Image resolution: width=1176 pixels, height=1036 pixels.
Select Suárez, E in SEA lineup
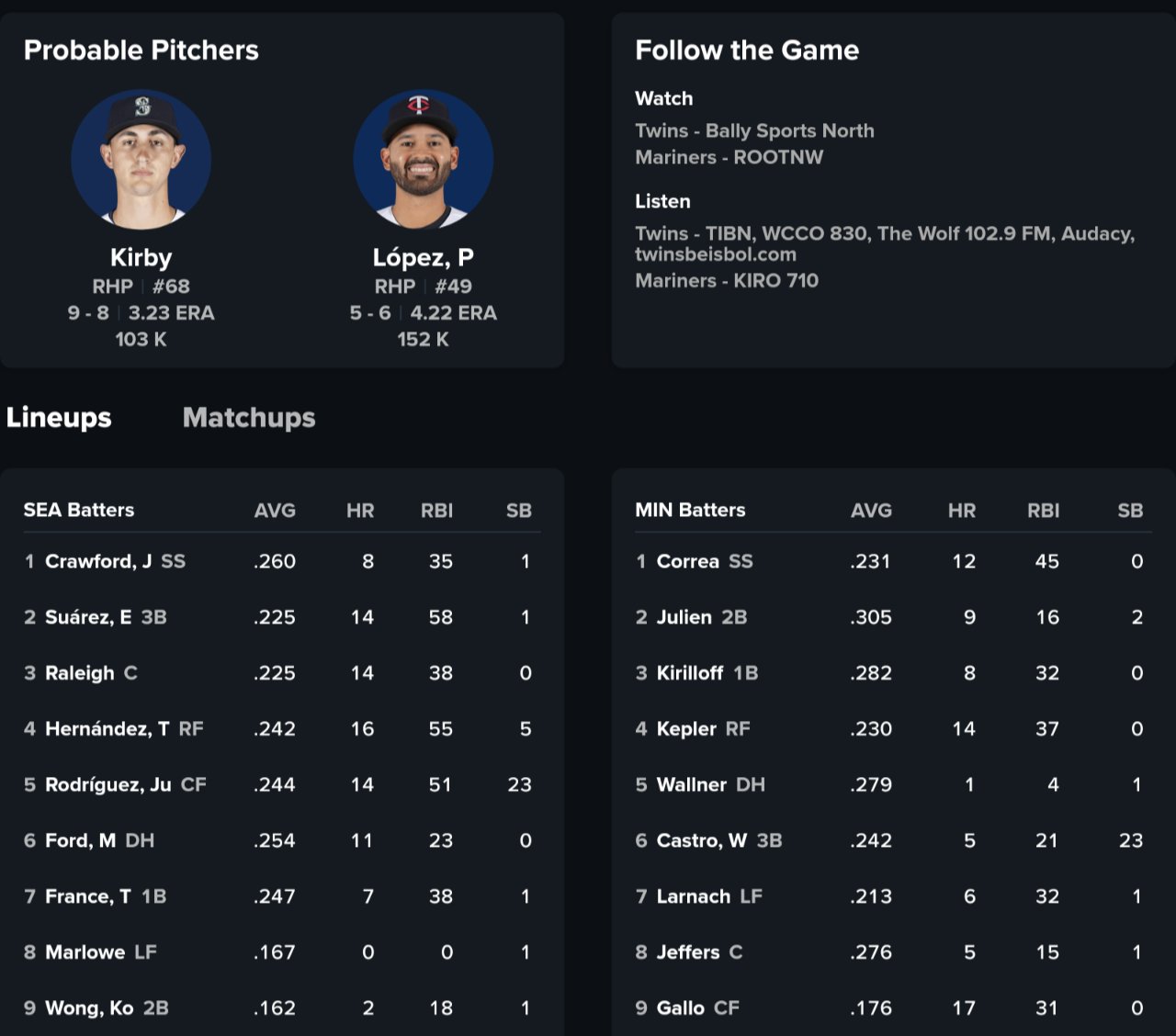tap(88, 617)
